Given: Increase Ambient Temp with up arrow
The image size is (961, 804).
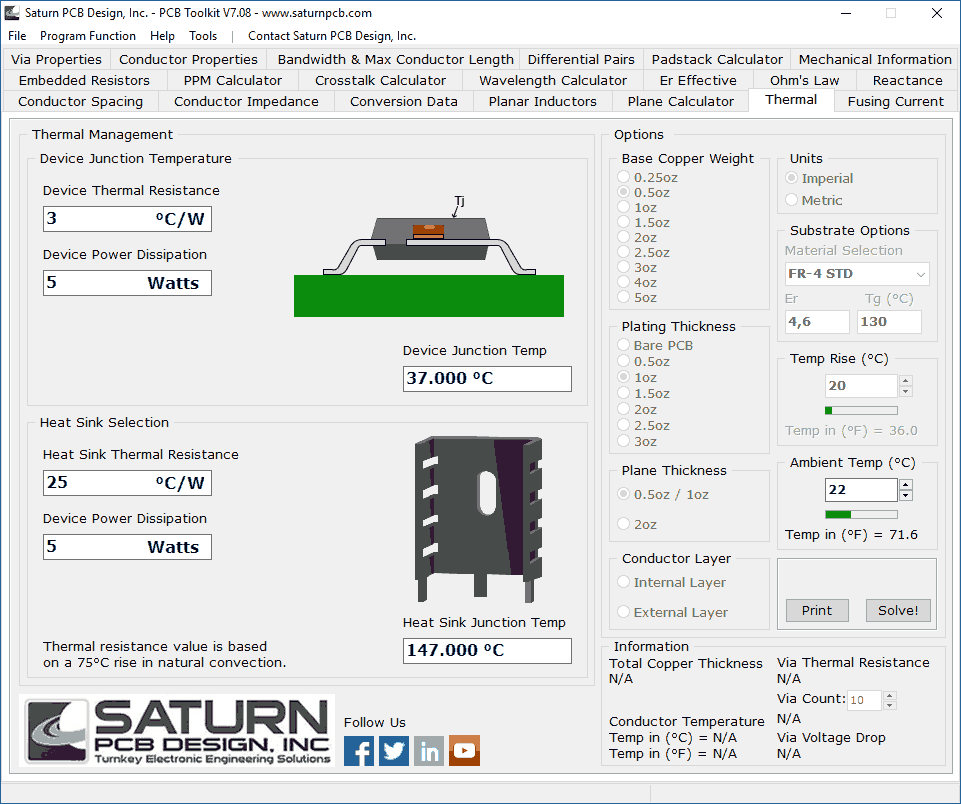Looking at the screenshot, I should click(906, 485).
